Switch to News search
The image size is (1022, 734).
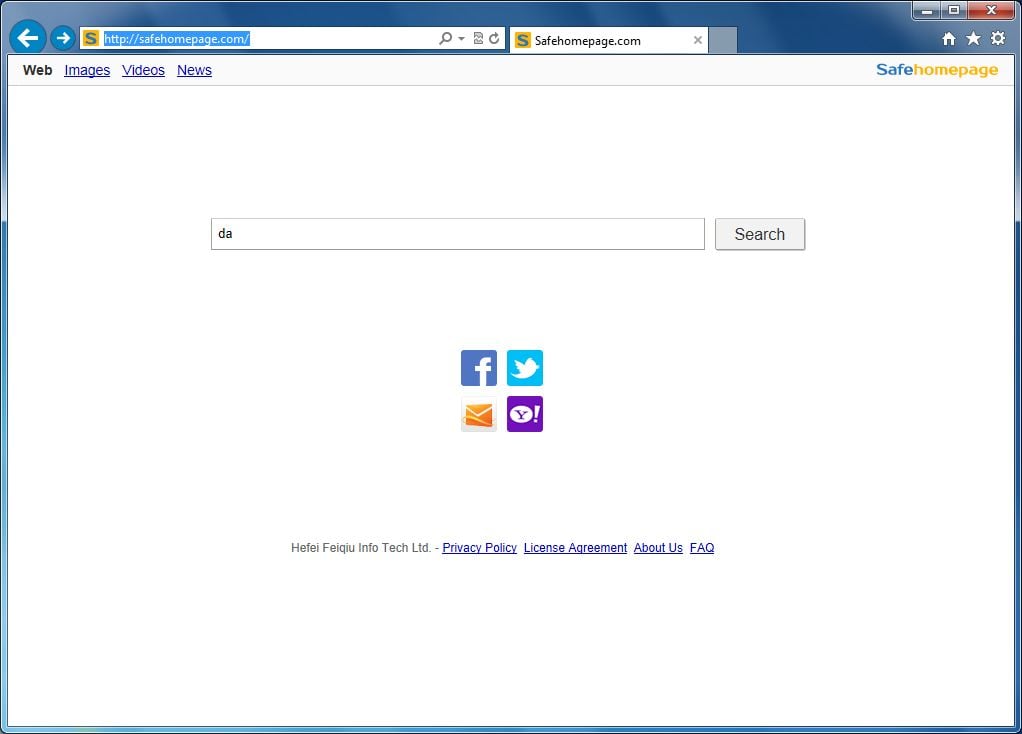(x=194, y=70)
